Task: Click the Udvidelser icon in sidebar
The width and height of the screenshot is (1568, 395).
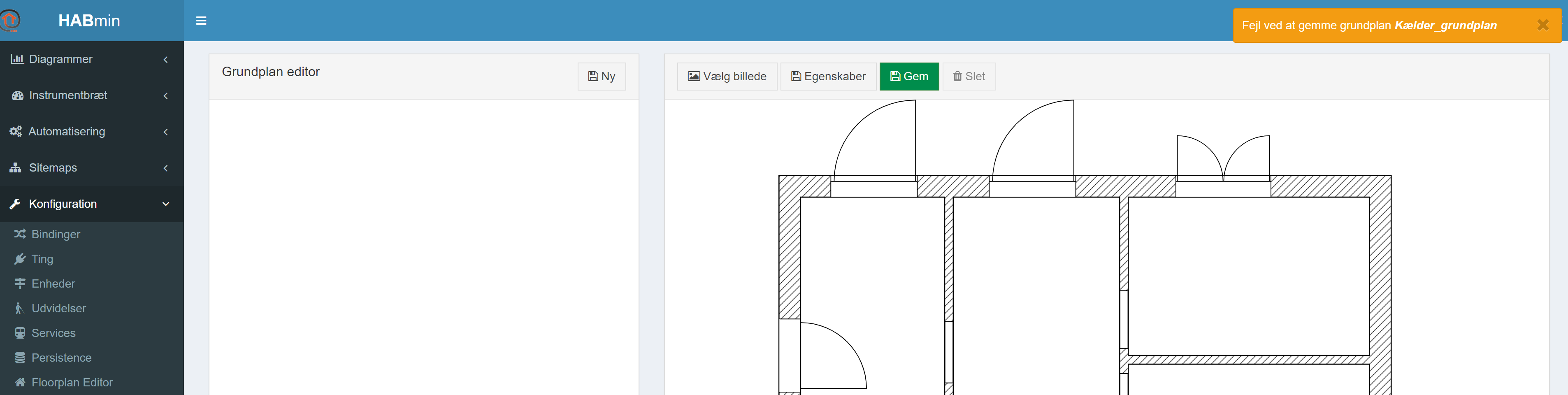Action: (19, 309)
